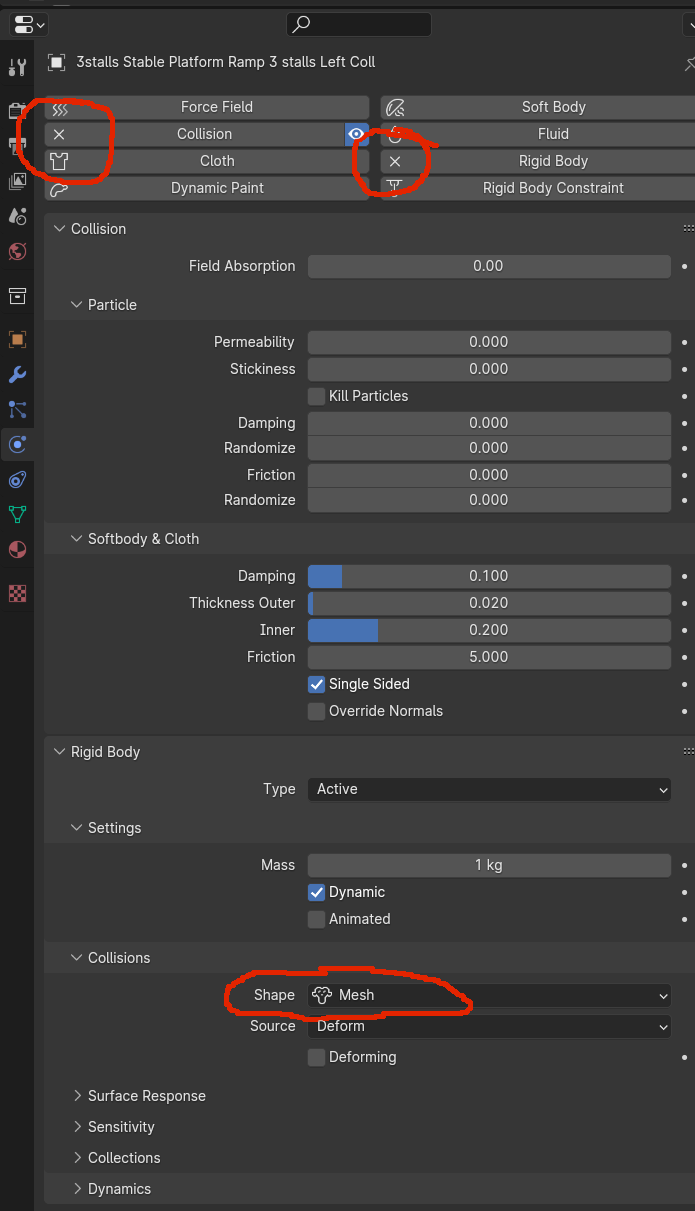Open the World properties tab
The height and width of the screenshot is (1211, 695).
click(17, 252)
